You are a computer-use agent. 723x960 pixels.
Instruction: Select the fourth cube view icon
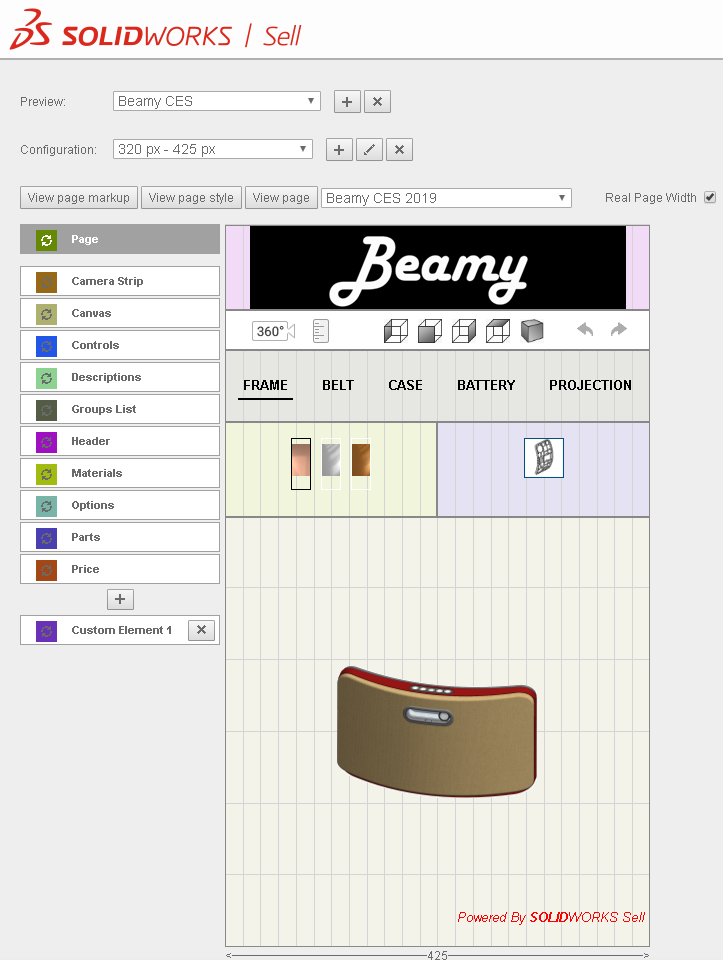(x=498, y=331)
